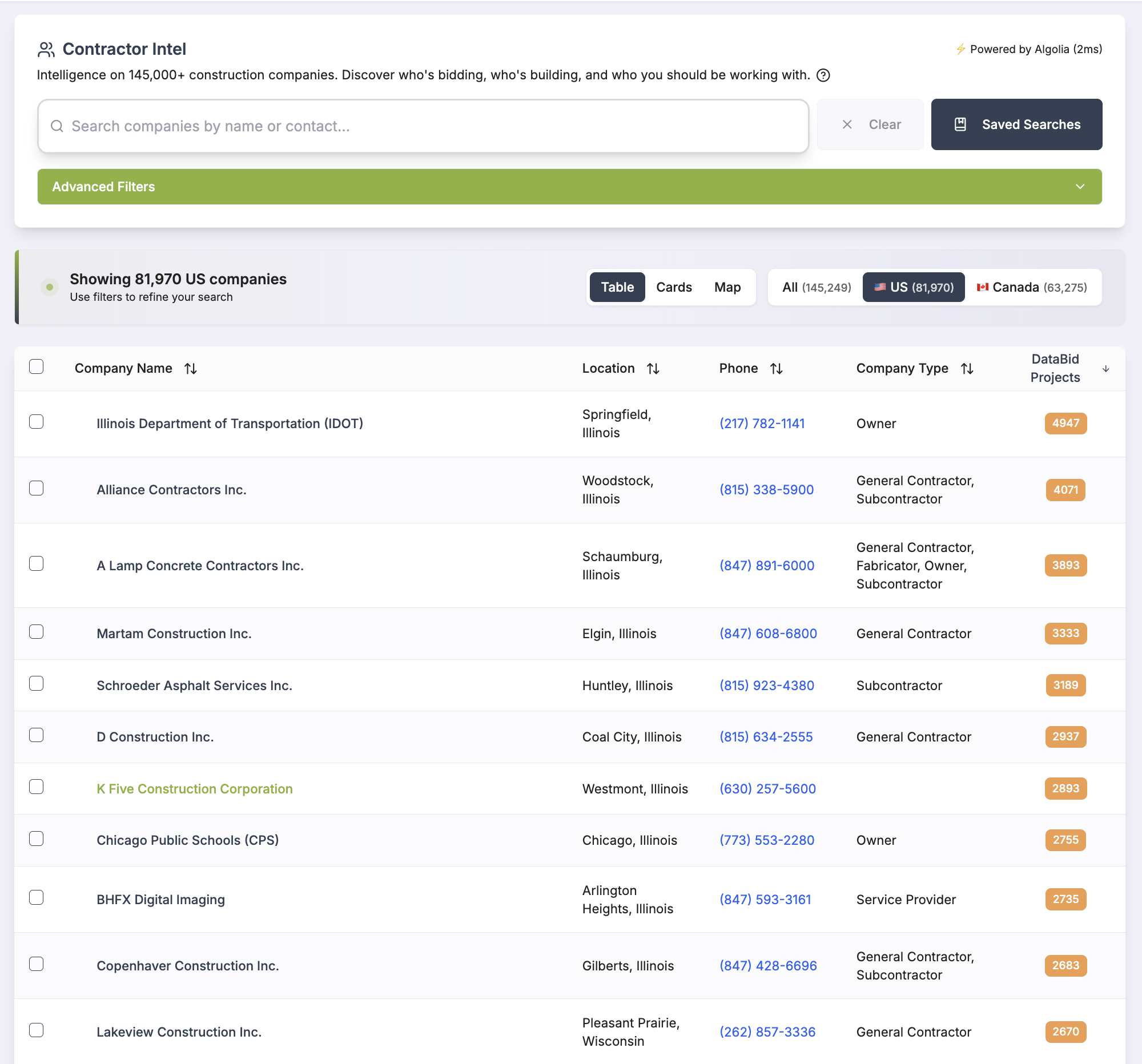This screenshot has width=1142, height=1064.
Task: Check the A Lamp Concrete Contractors row
Action: coord(36,563)
